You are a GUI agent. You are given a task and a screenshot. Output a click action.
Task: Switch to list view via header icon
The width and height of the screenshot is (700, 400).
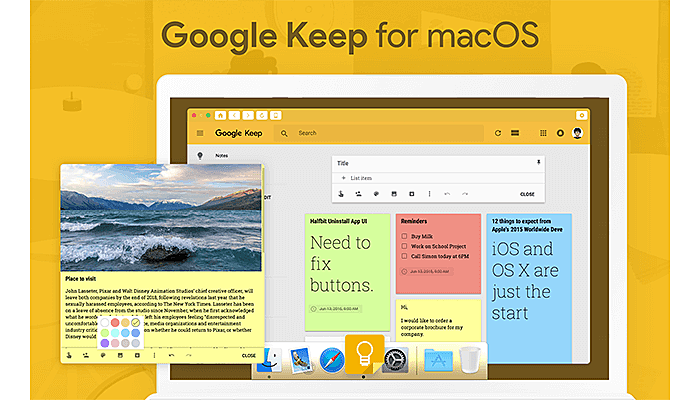[515, 133]
